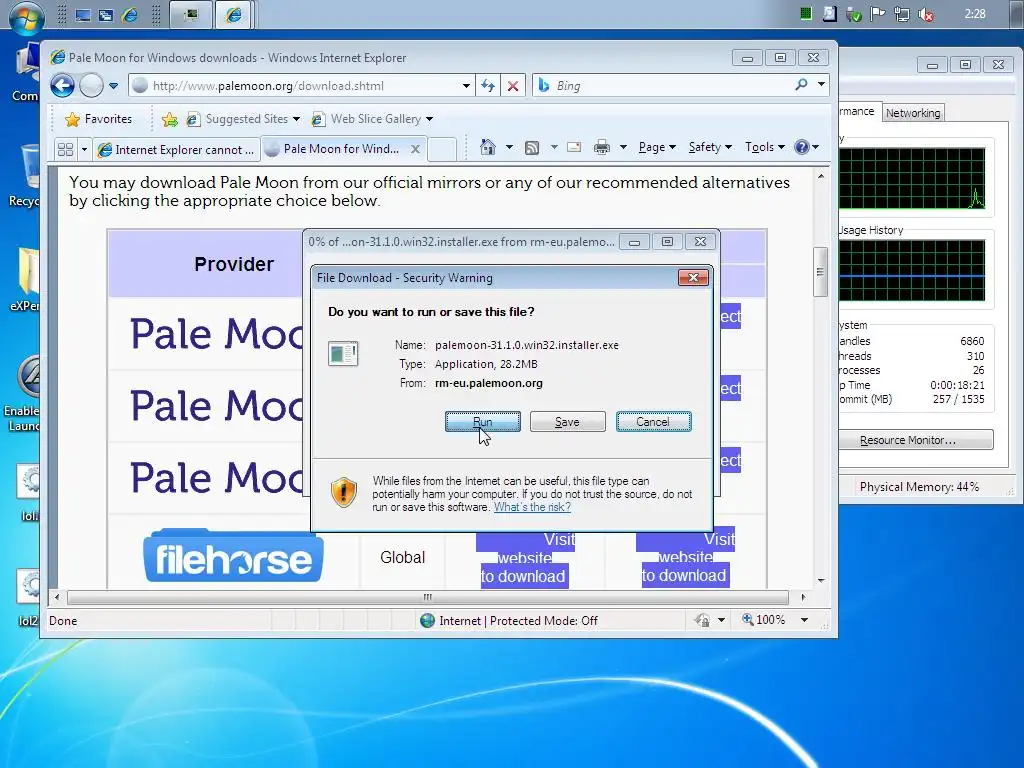The height and width of the screenshot is (768, 1024).
Task: Click the taskbar clock 2:28
Action: tap(975, 14)
